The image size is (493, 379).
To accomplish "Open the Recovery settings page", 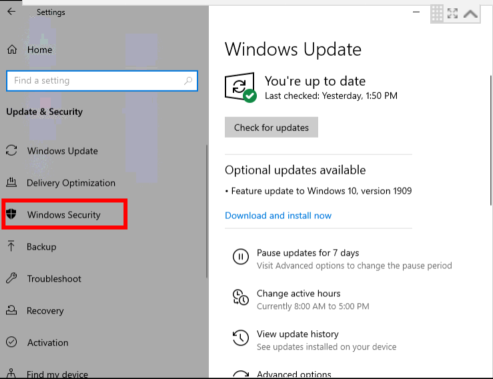I will pyautogui.click(x=45, y=311).
